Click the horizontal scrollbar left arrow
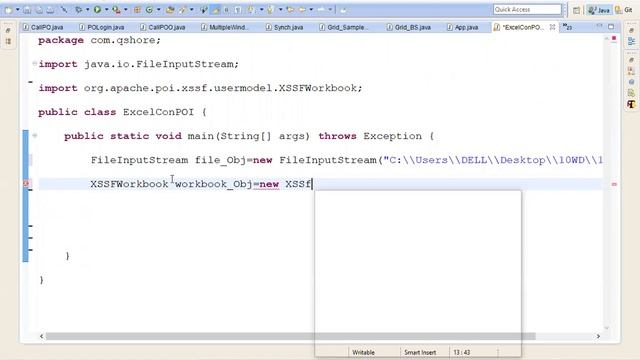The width and height of the screenshot is (640, 360). [x=42, y=336]
